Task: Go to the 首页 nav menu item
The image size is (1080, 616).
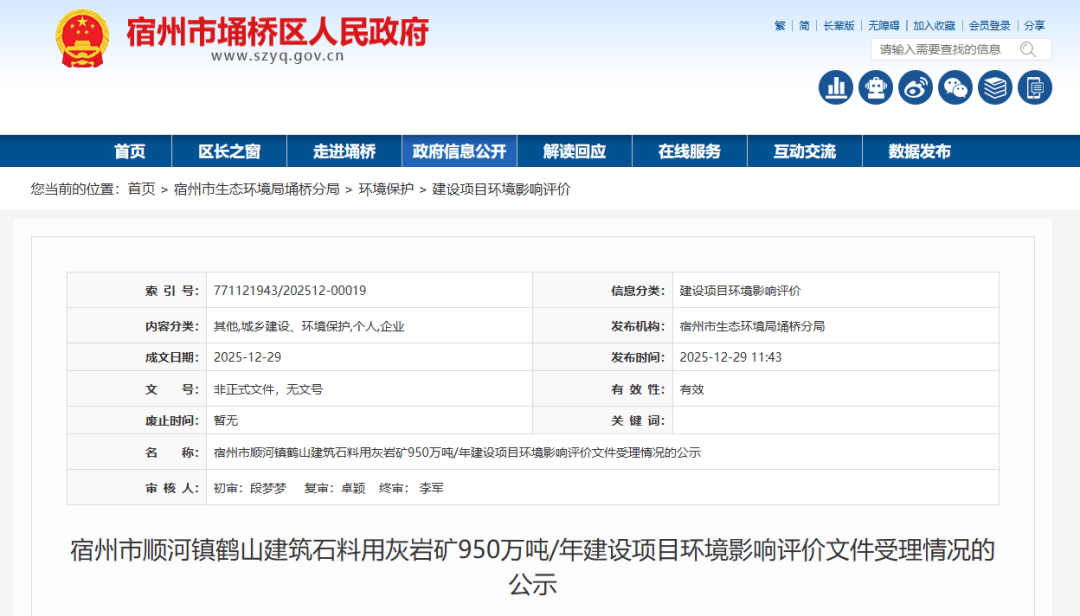Action: pos(129,151)
